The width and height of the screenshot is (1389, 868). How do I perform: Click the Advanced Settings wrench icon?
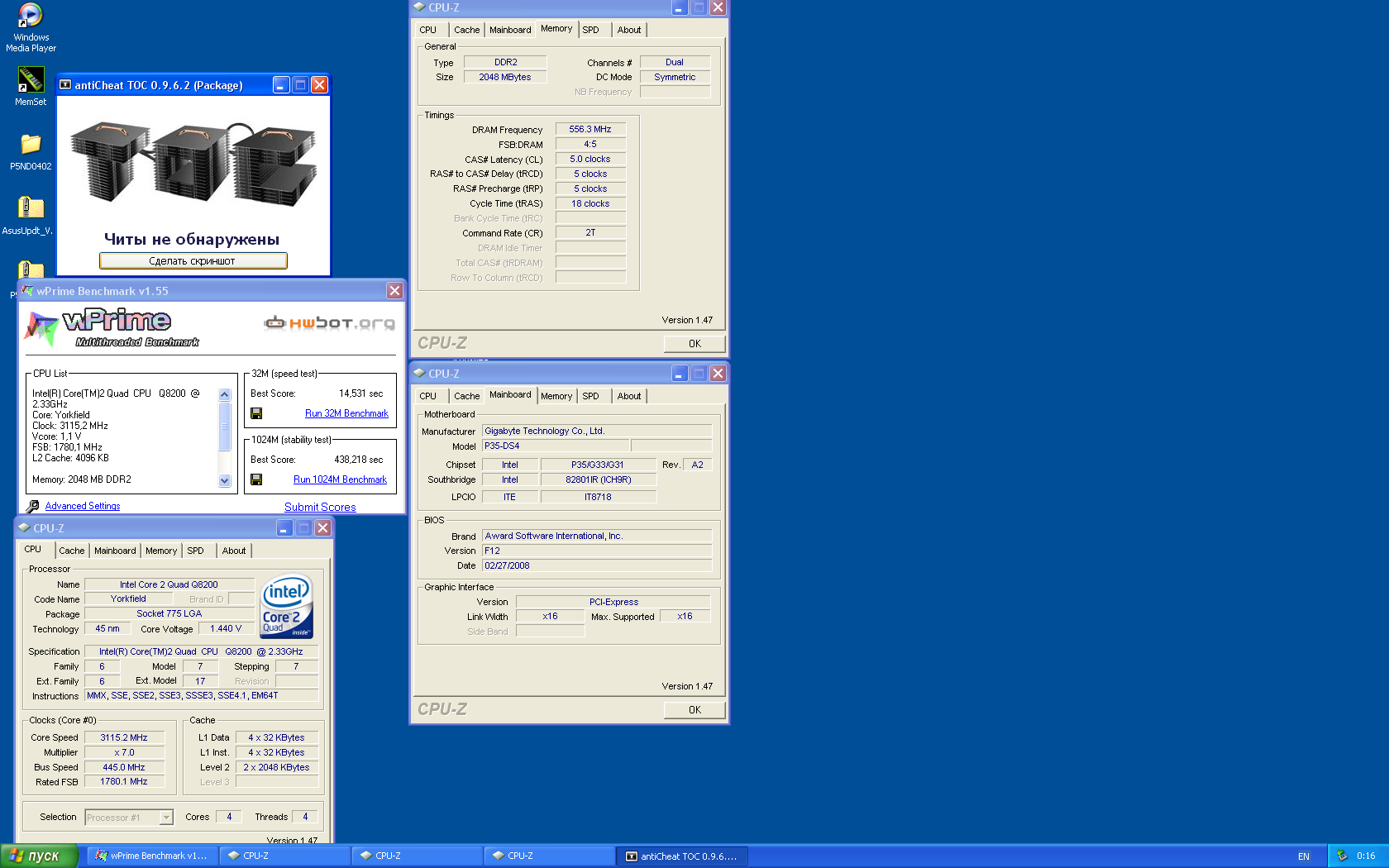33,506
